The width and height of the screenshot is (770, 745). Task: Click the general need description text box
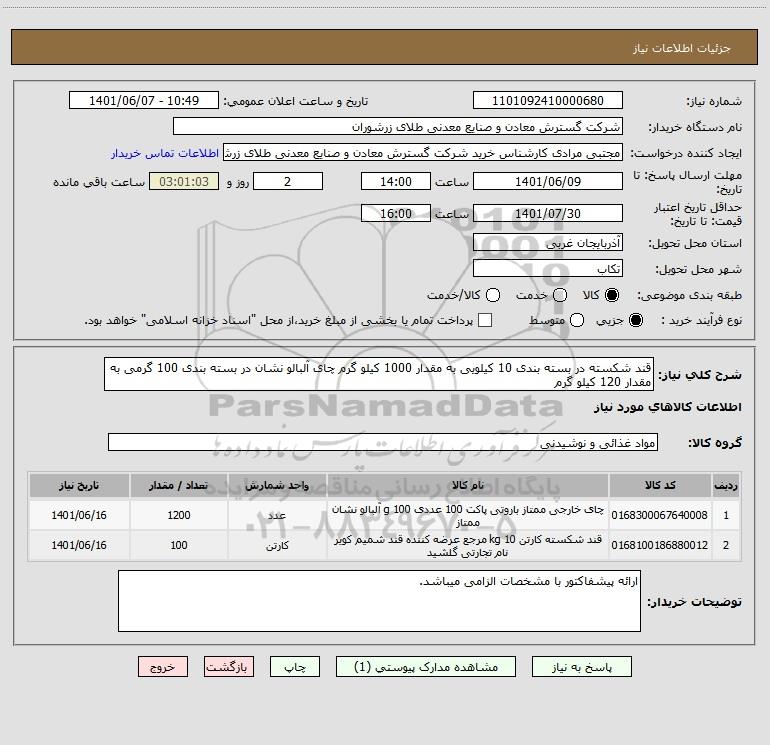[379, 374]
